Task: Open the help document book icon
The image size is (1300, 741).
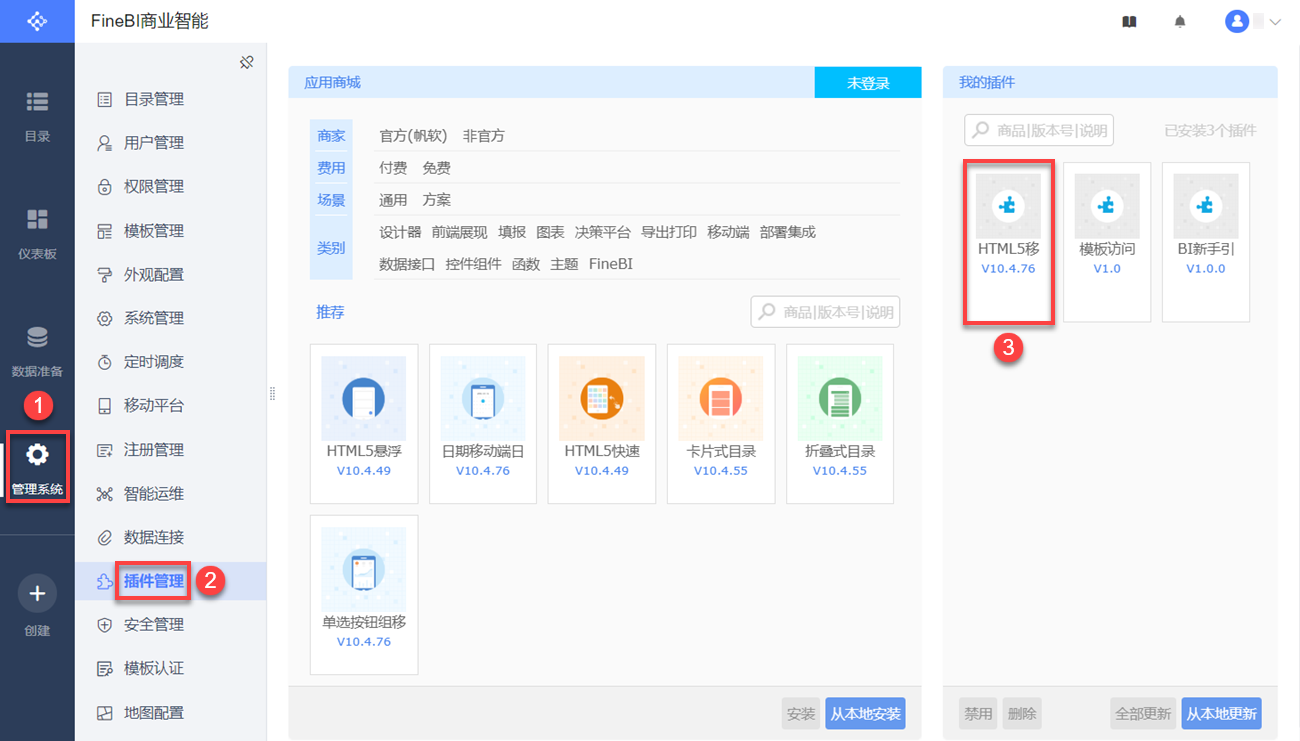Action: [1129, 21]
